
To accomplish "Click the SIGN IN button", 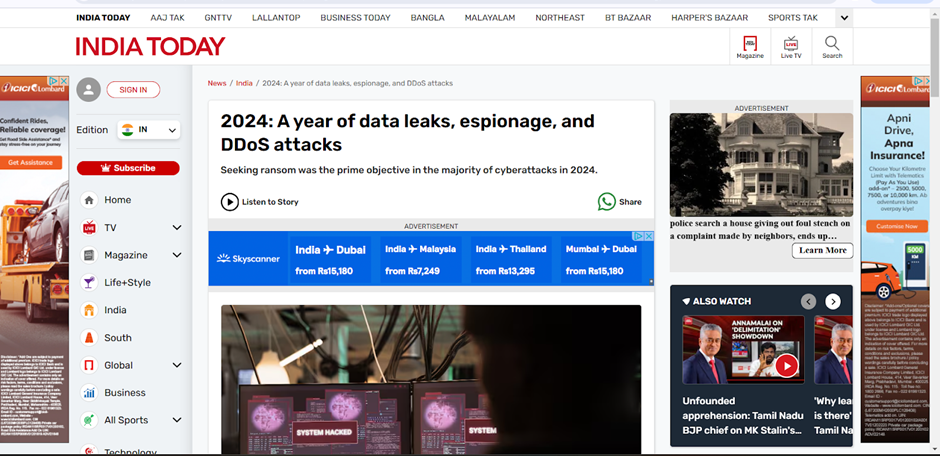I will 133,90.
